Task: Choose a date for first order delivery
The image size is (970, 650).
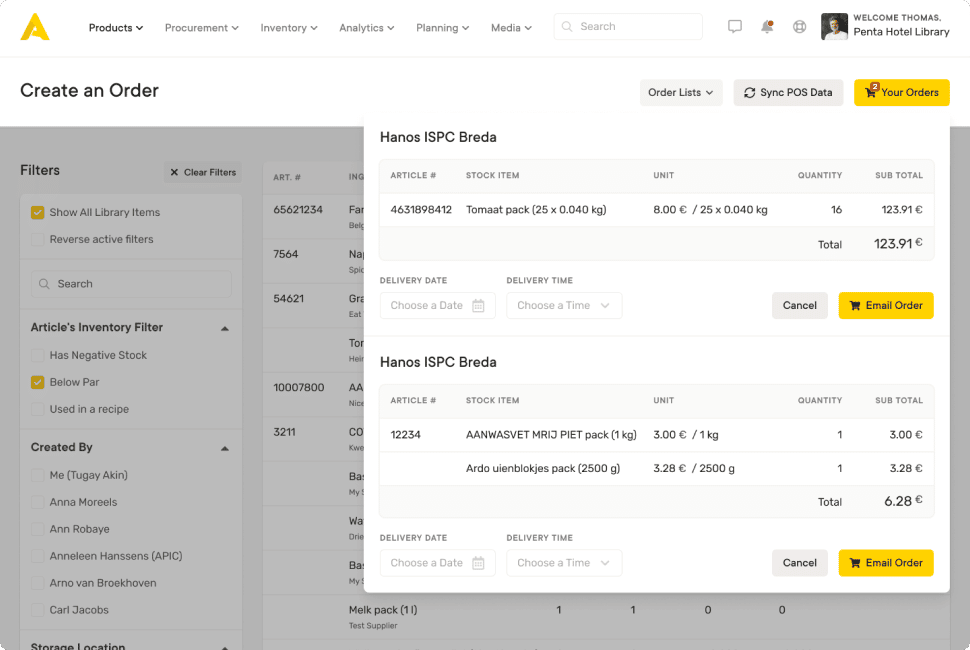Action: 437,306
